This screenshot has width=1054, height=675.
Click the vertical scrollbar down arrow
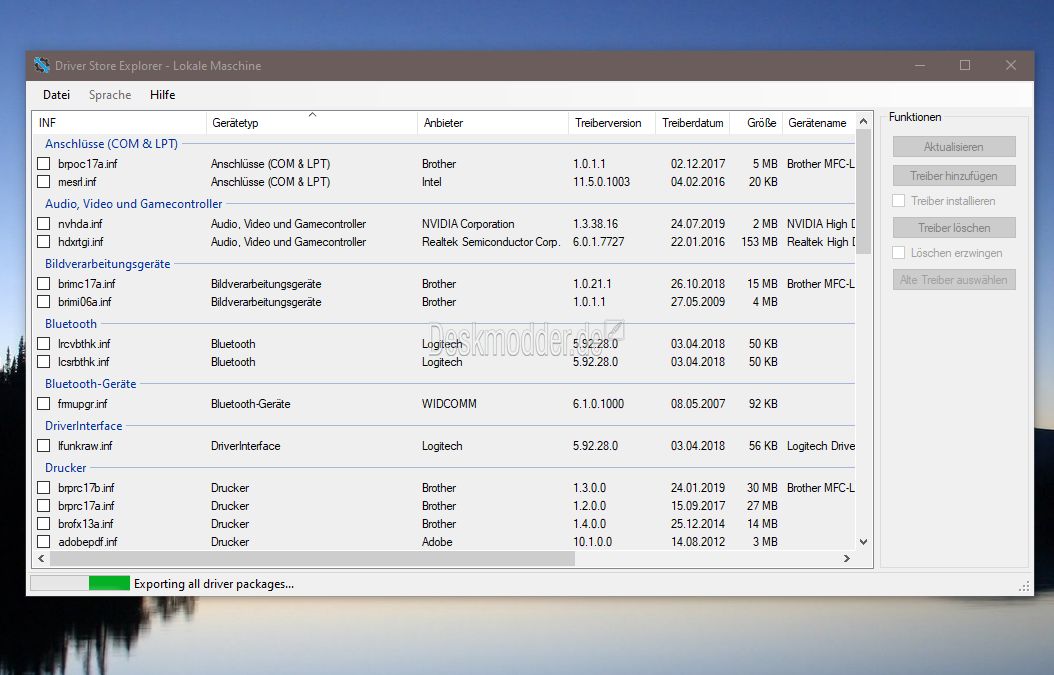point(864,542)
